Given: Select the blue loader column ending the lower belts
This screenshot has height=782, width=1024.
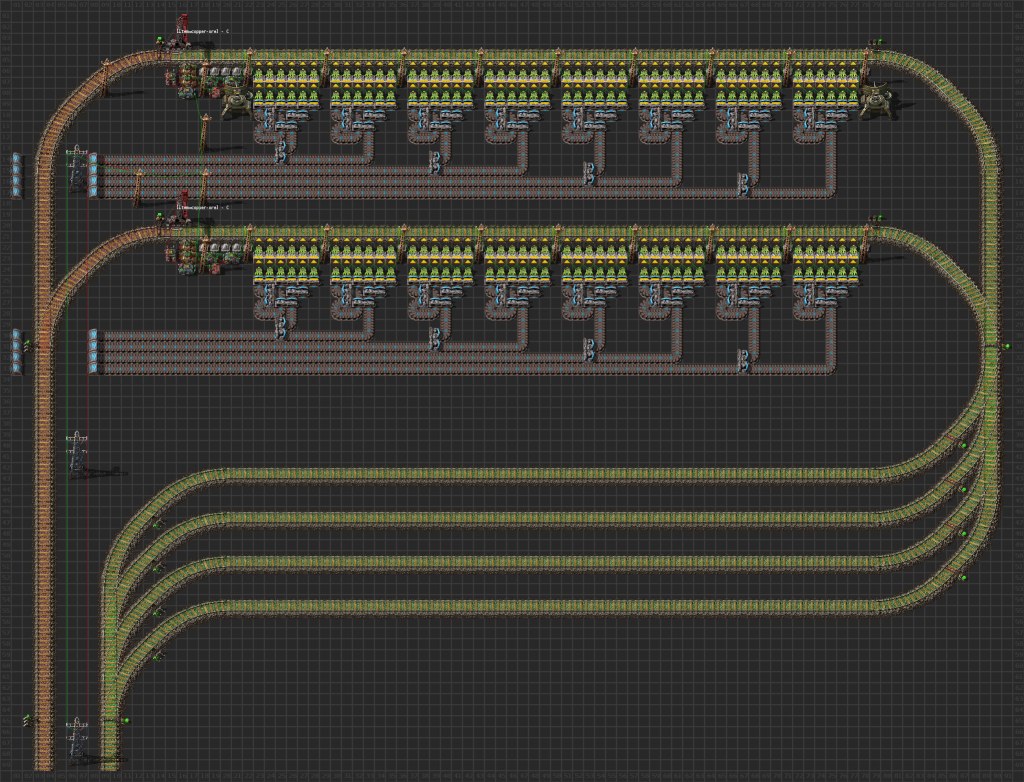Looking at the screenshot, I should (93, 351).
